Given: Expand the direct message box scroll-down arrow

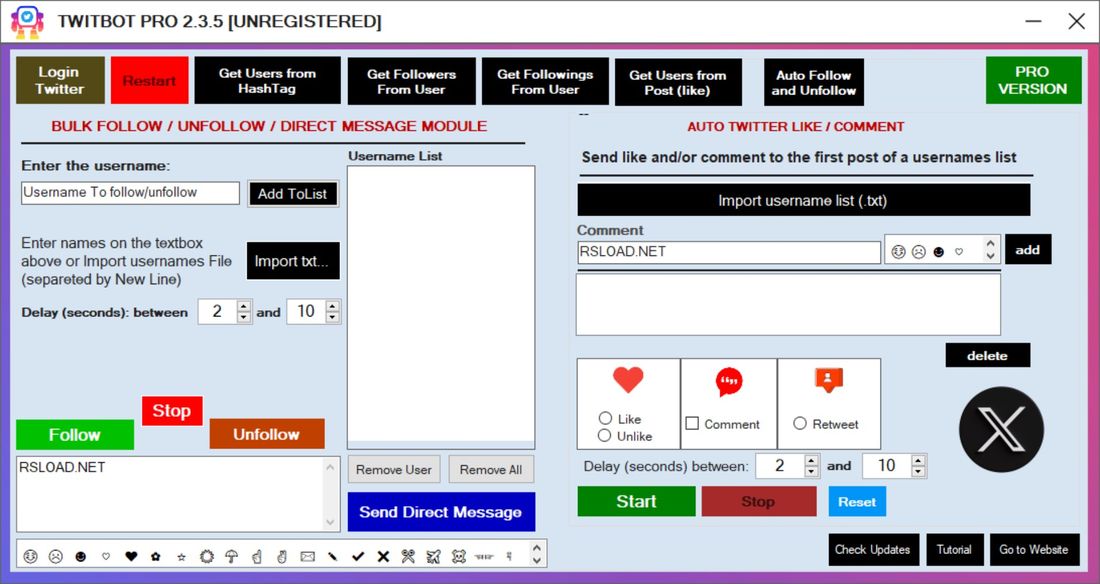Looking at the screenshot, I should (x=332, y=522).
